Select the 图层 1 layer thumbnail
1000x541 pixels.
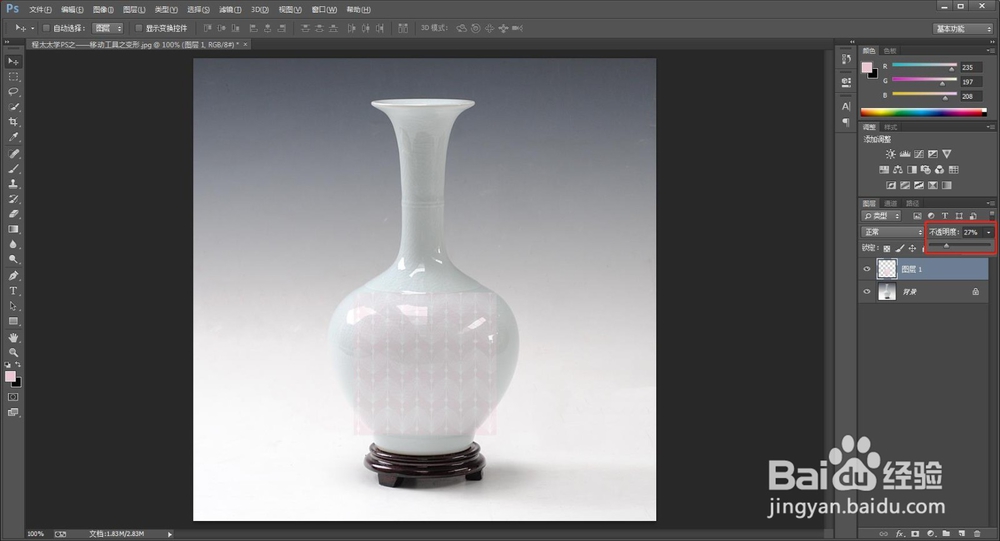(887, 269)
